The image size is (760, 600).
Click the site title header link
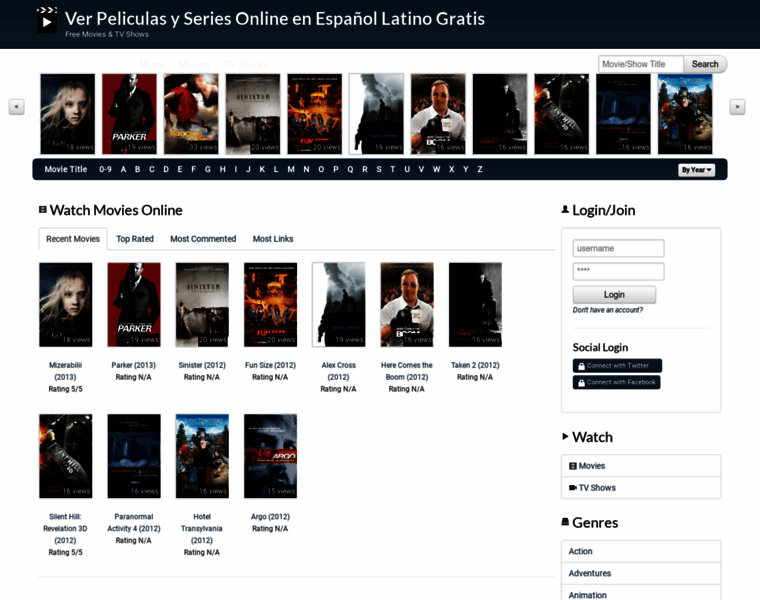[x=275, y=18]
